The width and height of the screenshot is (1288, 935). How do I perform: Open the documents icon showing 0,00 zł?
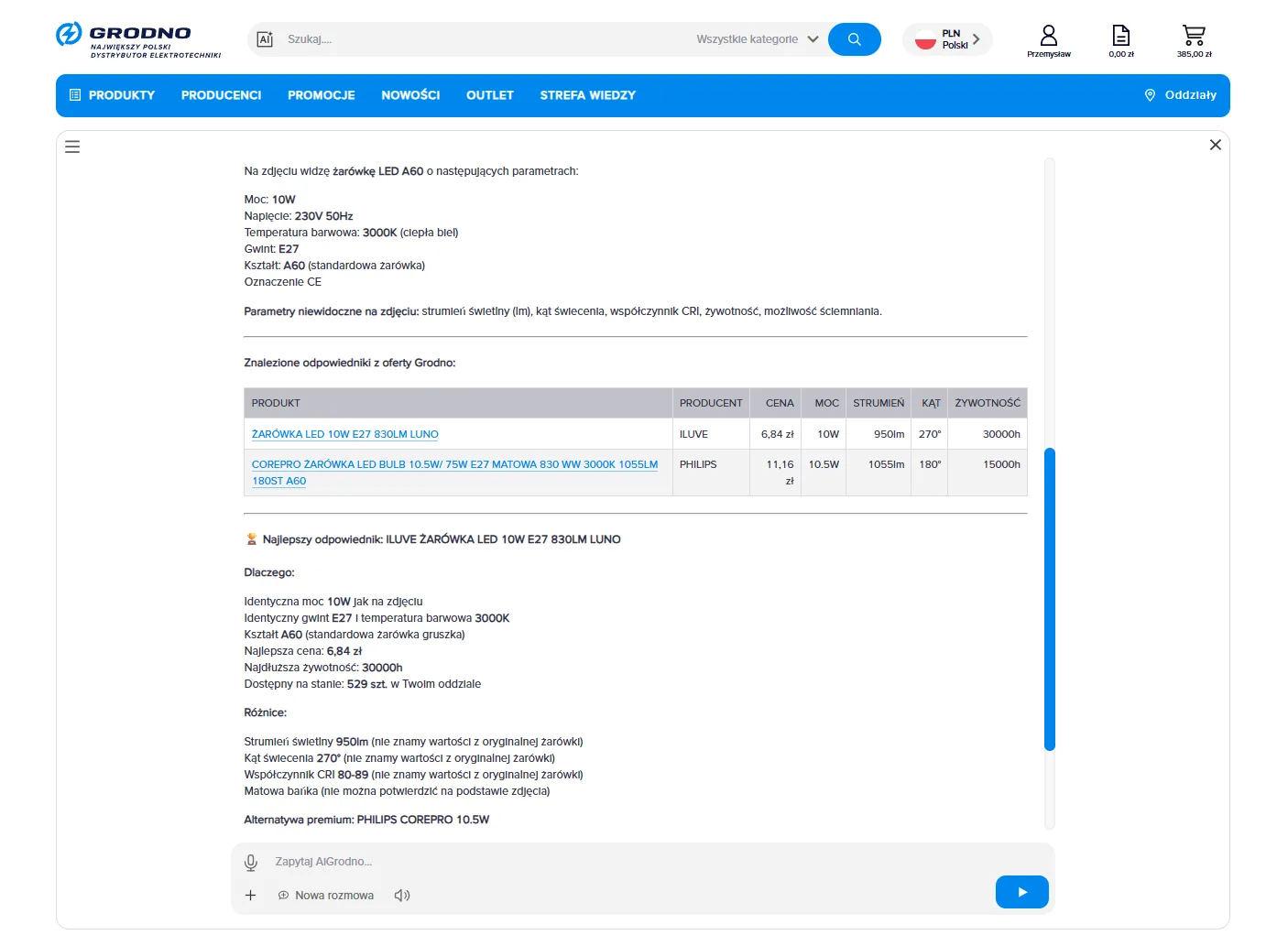pos(1121,41)
